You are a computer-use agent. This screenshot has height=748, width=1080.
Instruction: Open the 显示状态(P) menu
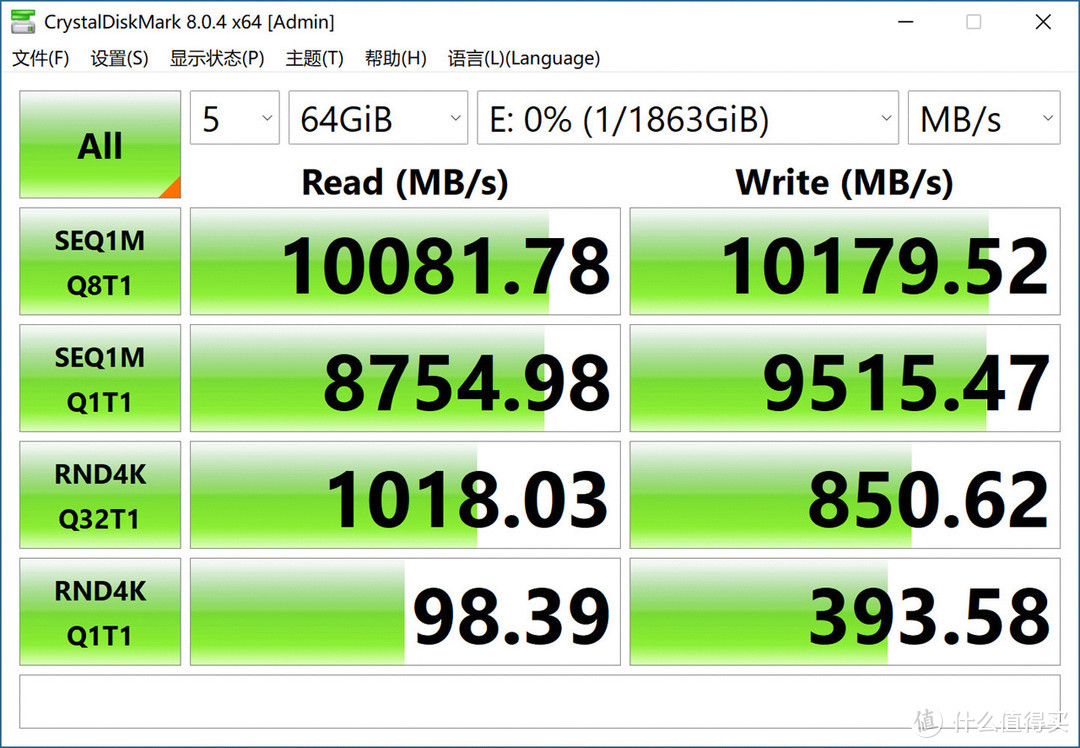point(217,59)
